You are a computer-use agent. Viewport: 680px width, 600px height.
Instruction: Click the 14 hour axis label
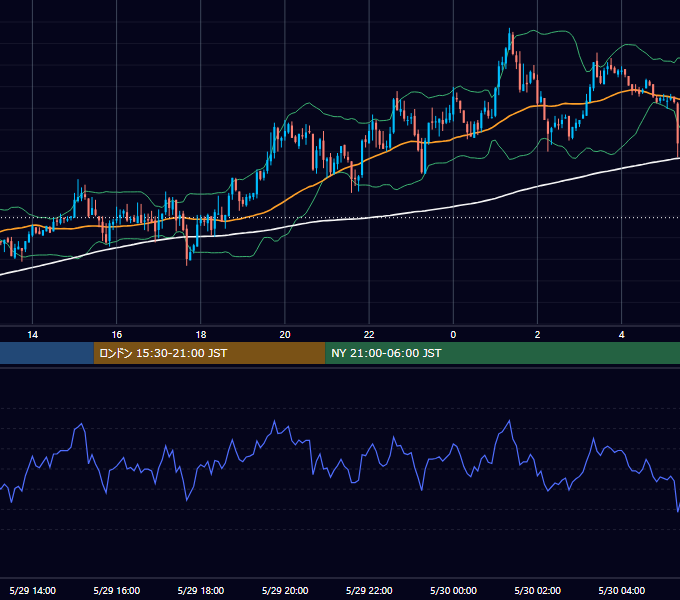coord(33,335)
